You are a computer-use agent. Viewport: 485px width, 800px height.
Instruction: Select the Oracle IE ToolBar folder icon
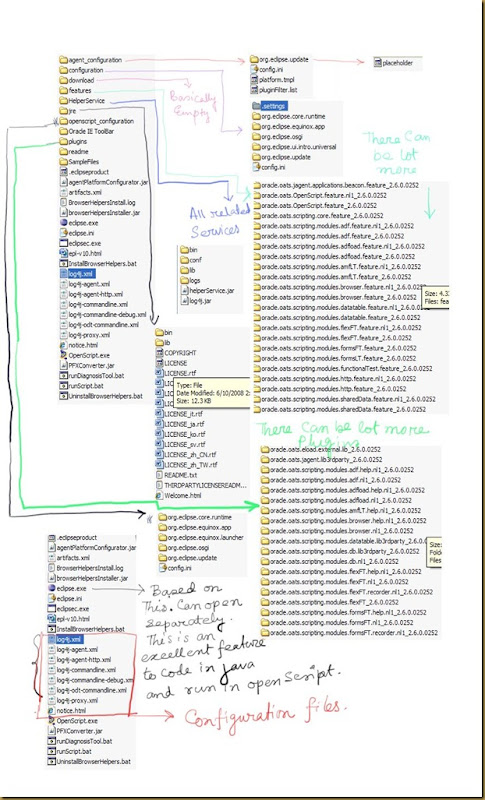pyautogui.click(x=63, y=131)
